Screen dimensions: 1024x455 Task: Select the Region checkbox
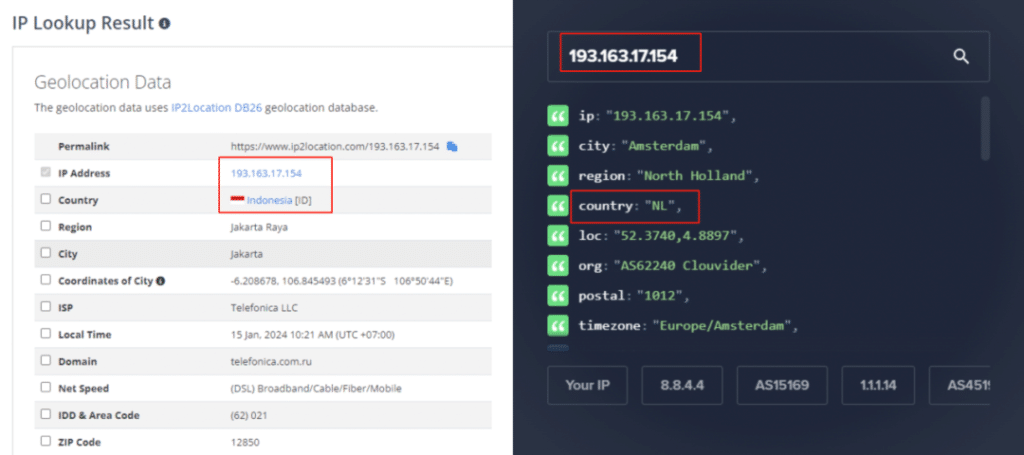click(x=46, y=226)
